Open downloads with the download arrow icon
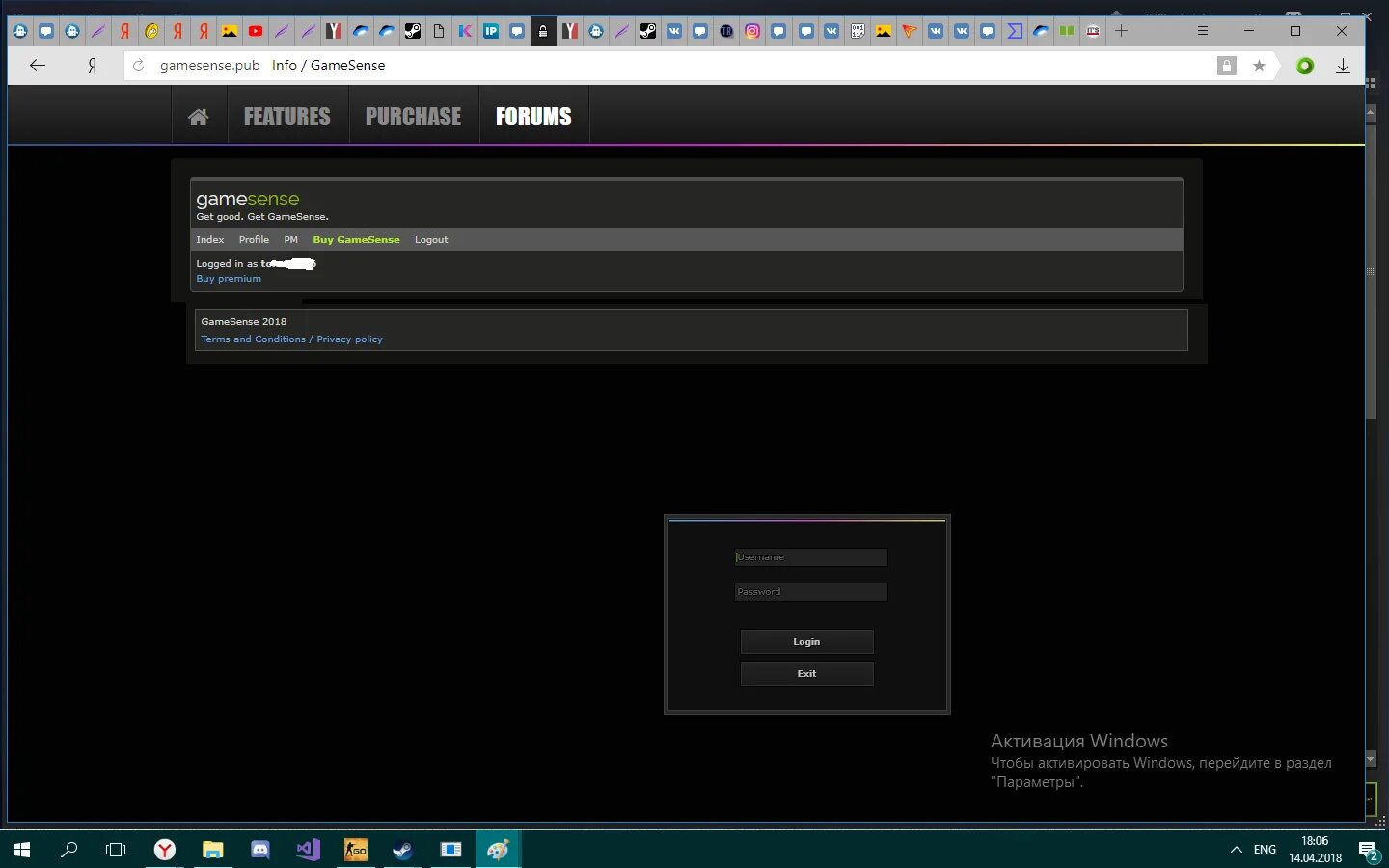1389x868 pixels. (x=1343, y=66)
